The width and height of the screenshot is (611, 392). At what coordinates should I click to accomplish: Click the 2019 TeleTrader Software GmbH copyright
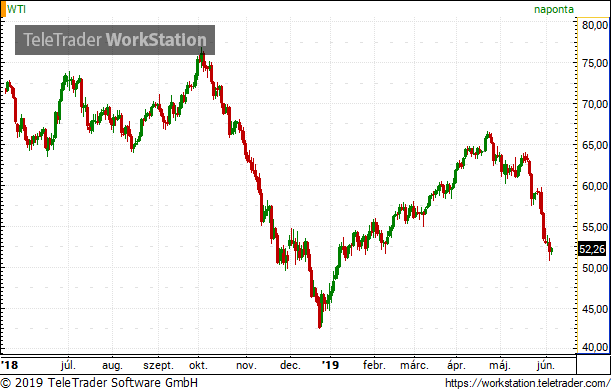point(99,383)
